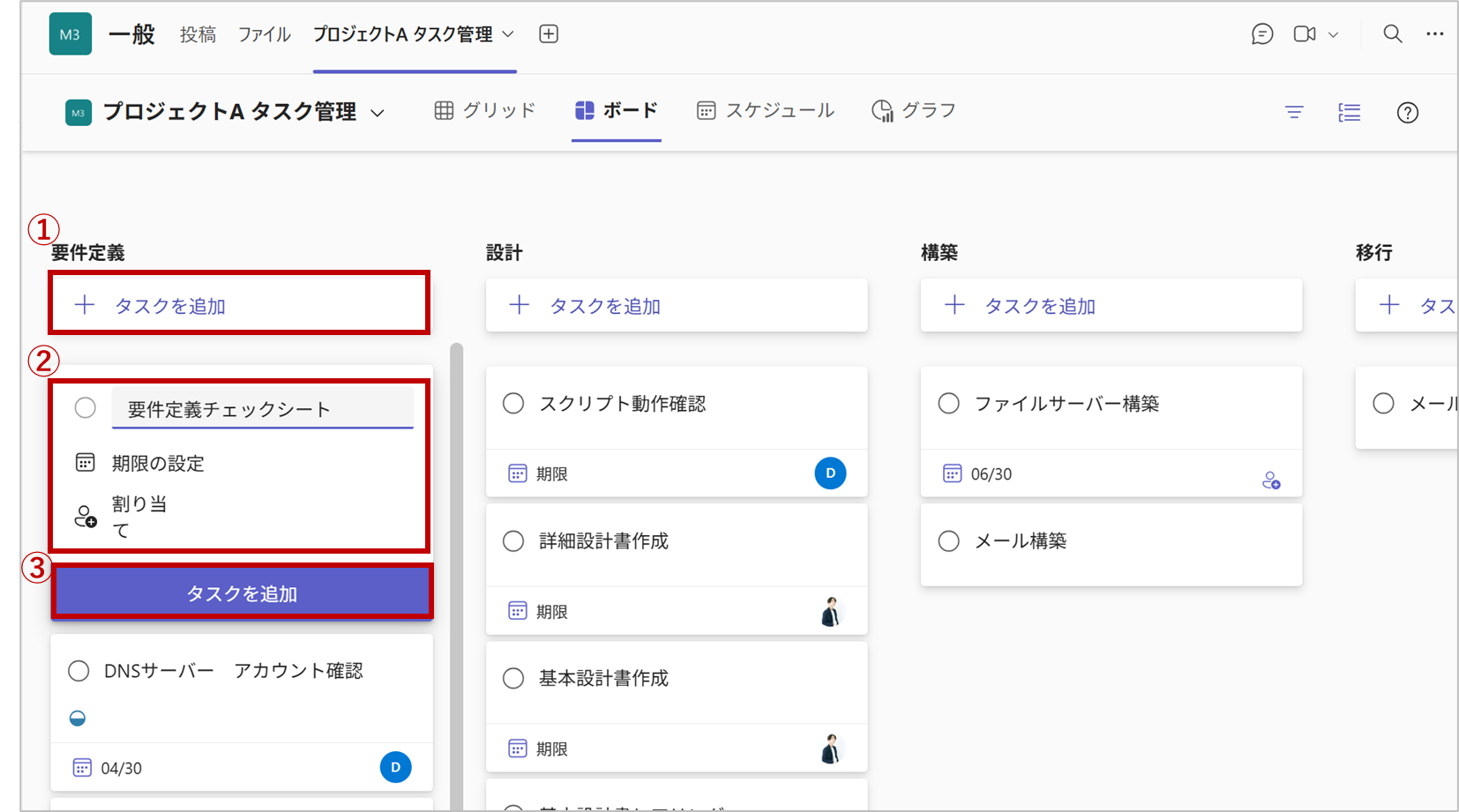Open the filter icon in the toolbar
Viewport: 1459px width, 812px height.
1293,113
